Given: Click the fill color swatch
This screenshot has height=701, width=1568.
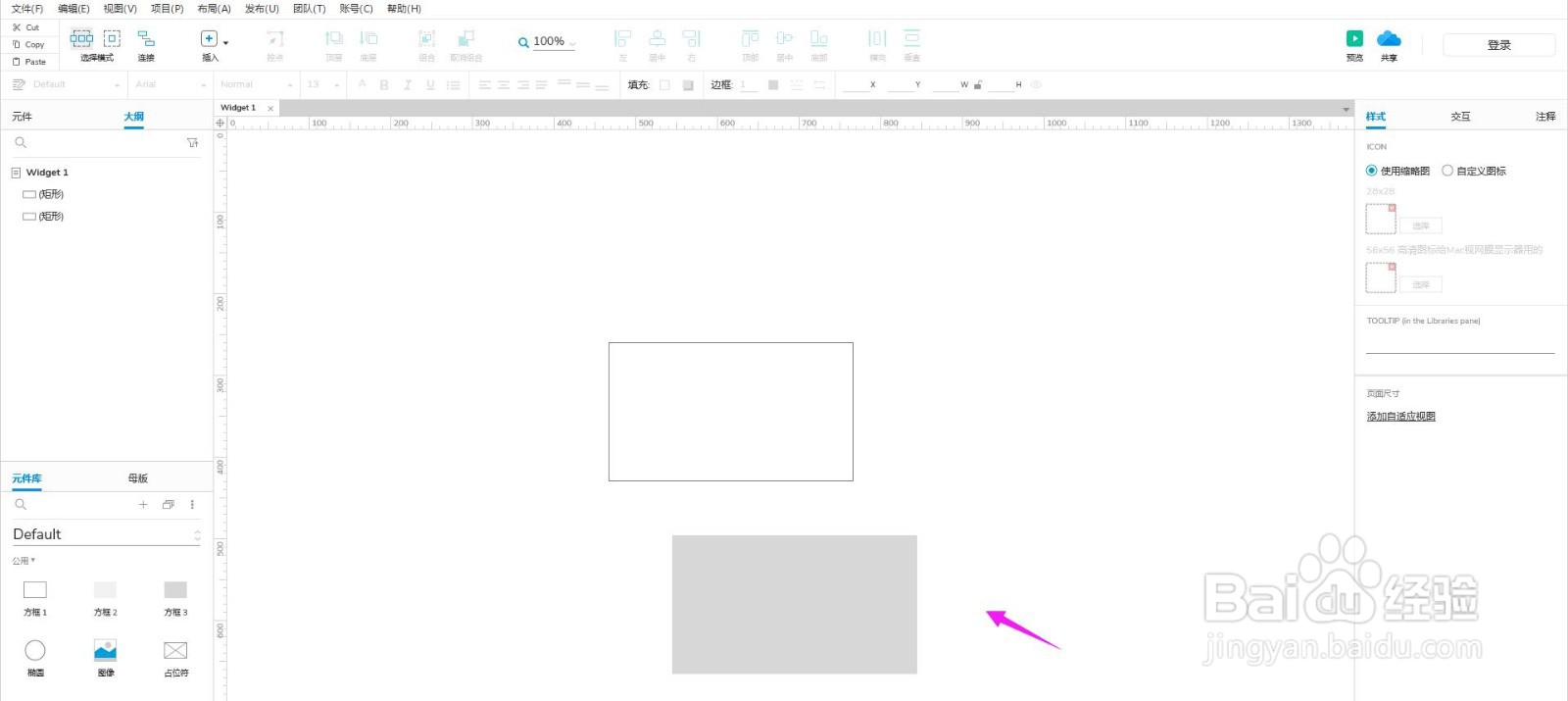Looking at the screenshot, I should (664, 85).
